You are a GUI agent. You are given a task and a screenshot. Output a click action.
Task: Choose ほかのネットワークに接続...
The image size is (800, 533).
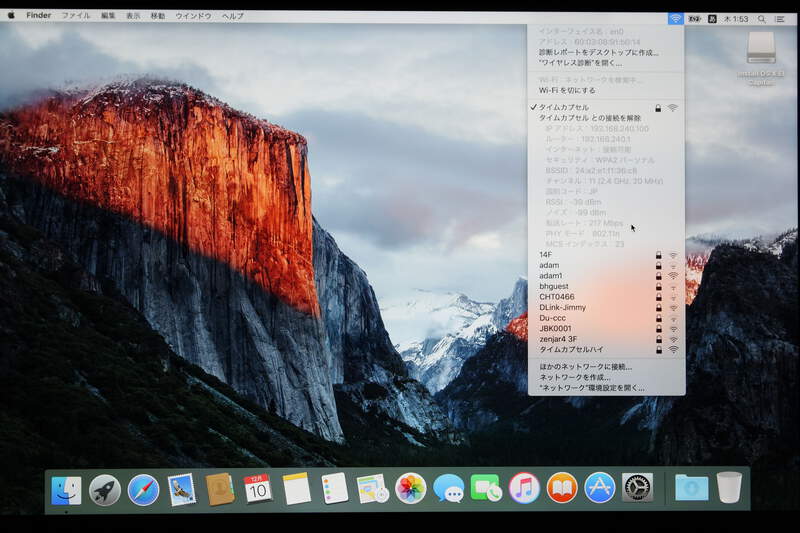pyautogui.click(x=585, y=366)
